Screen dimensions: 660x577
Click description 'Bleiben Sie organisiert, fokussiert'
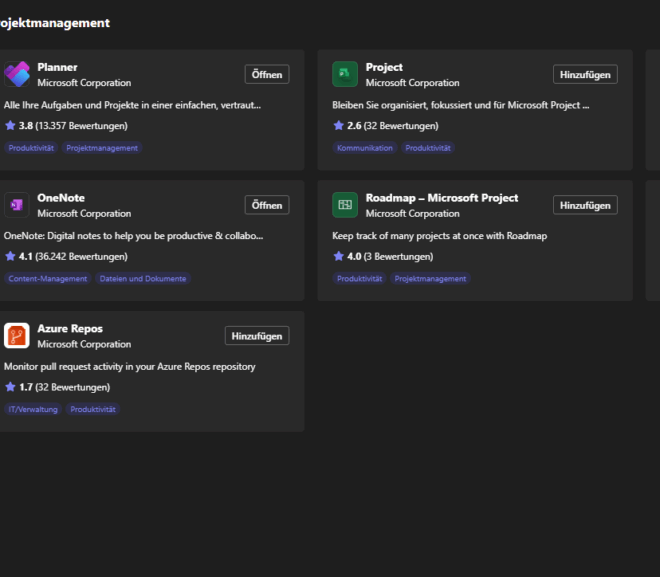point(460,105)
